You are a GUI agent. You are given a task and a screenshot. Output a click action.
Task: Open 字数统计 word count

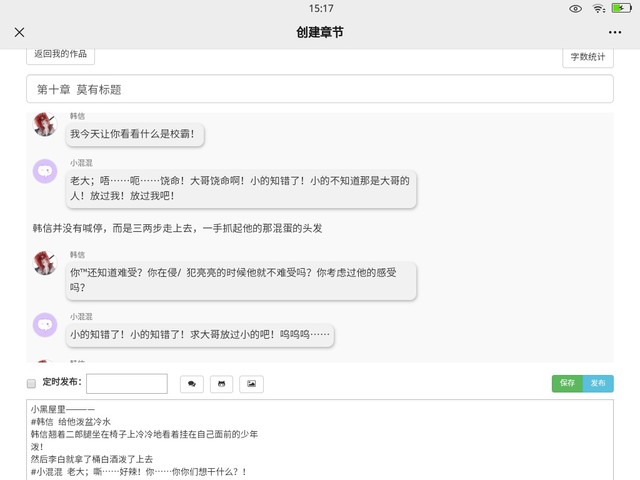tap(588, 57)
